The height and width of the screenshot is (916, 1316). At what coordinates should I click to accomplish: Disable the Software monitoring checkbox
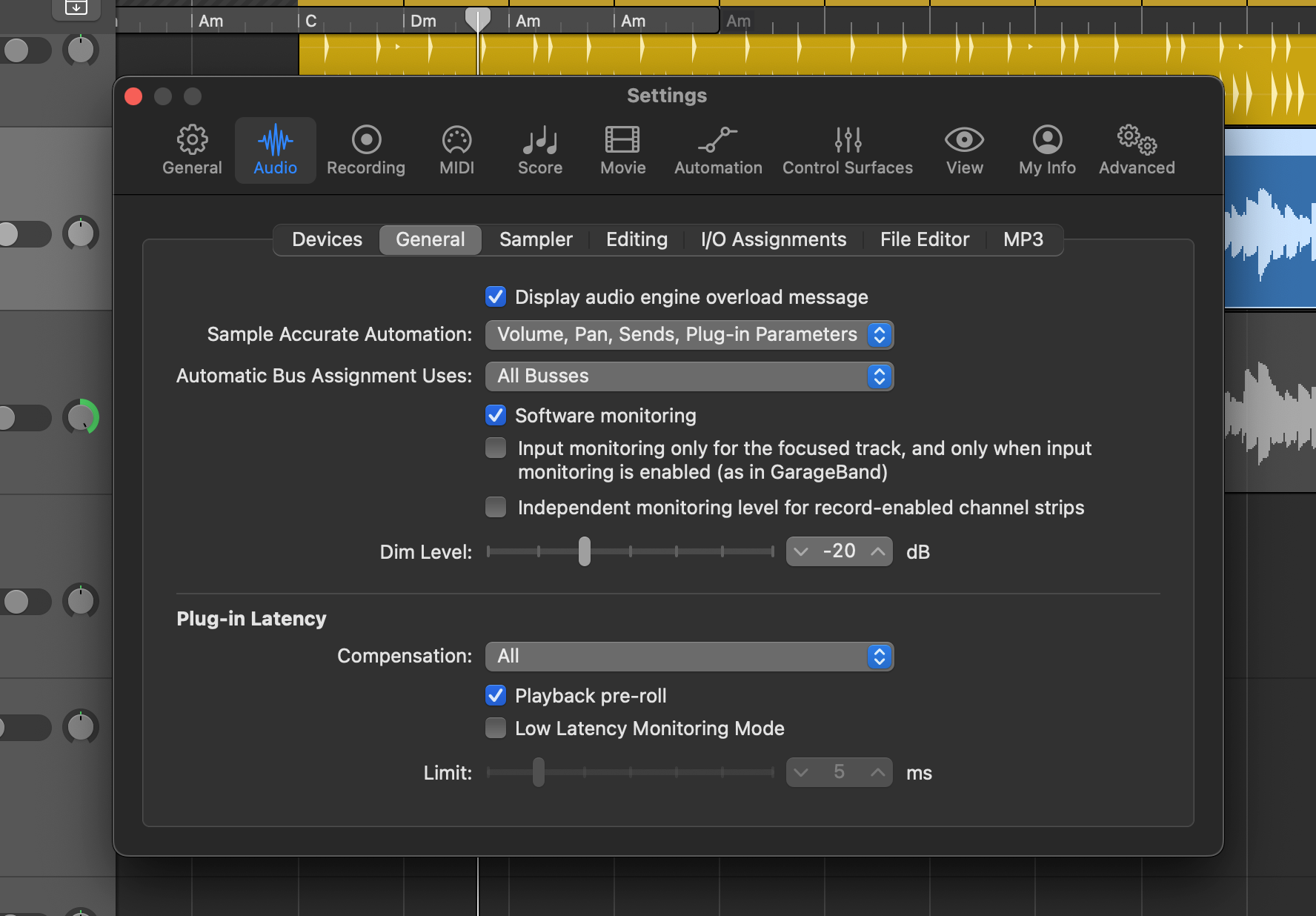coord(496,416)
